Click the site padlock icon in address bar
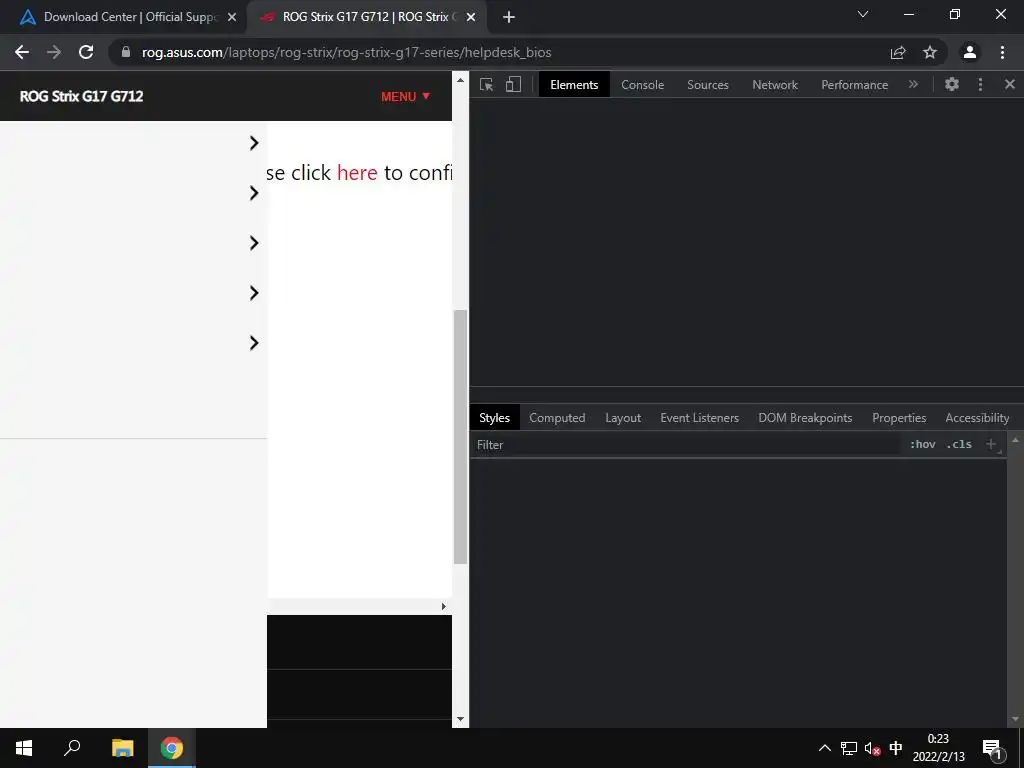The height and width of the screenshot is (768, 1024). tap(126, 52)
